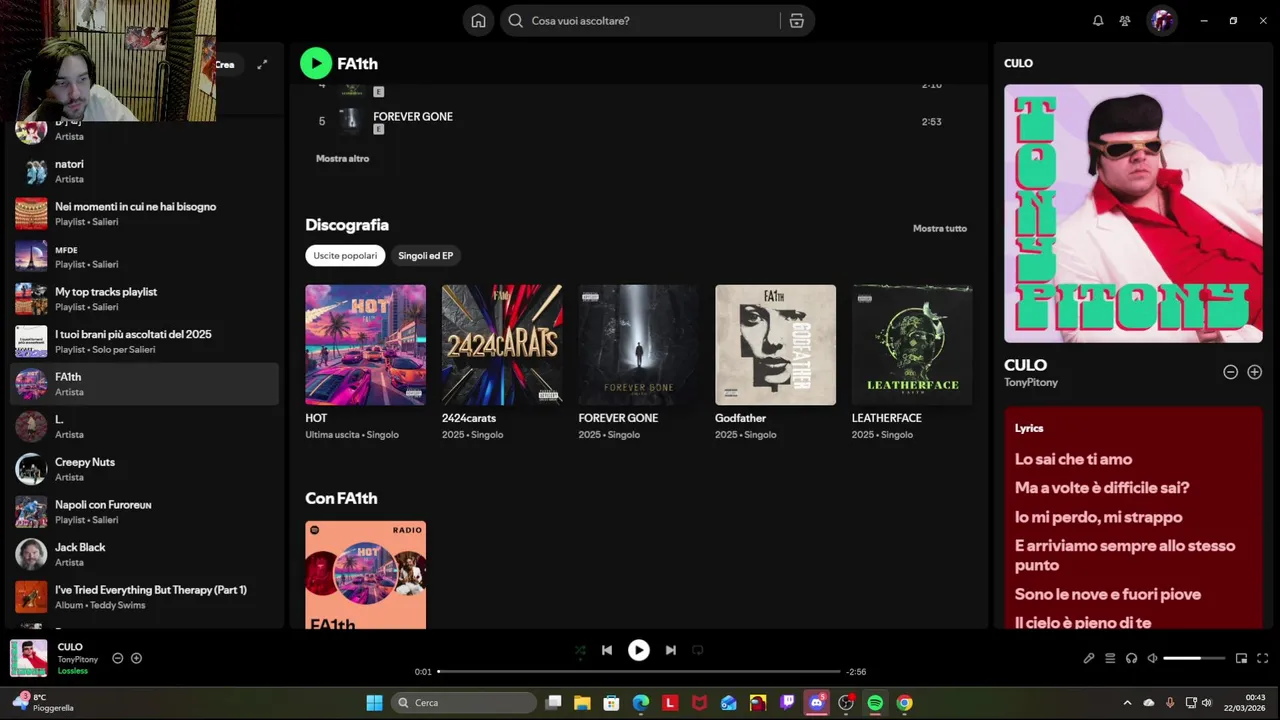Image resolution: width=1280 pixels, height=720 pixels.
Task: Open Nei momenti in cui ne hai bisogno playlist
Action: click(144, 214)
